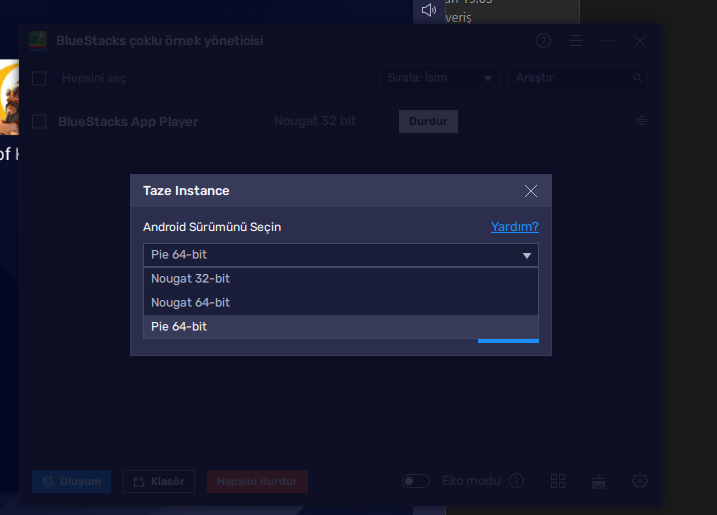717x515 pixels.
Task: Stop instance with Durdur button
Action: click(428, 121)
